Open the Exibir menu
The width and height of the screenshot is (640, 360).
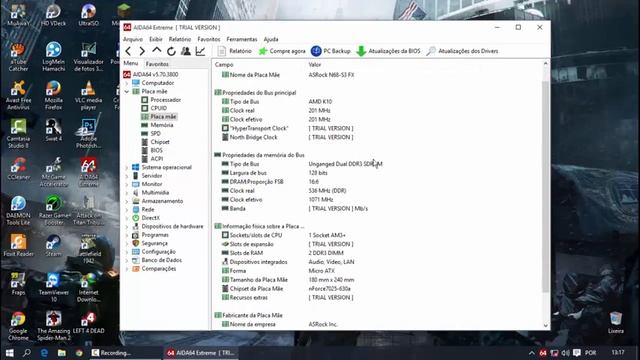[x=156, y=39]
